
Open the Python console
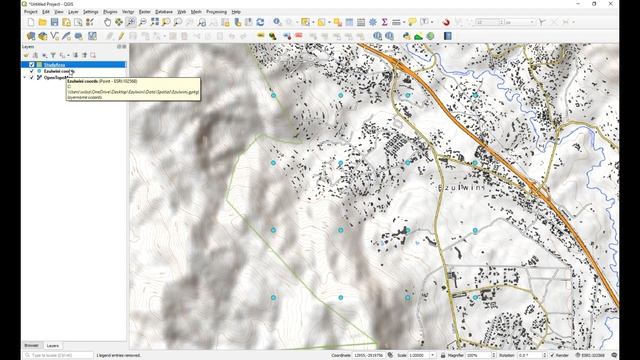[x=407, y=36]
